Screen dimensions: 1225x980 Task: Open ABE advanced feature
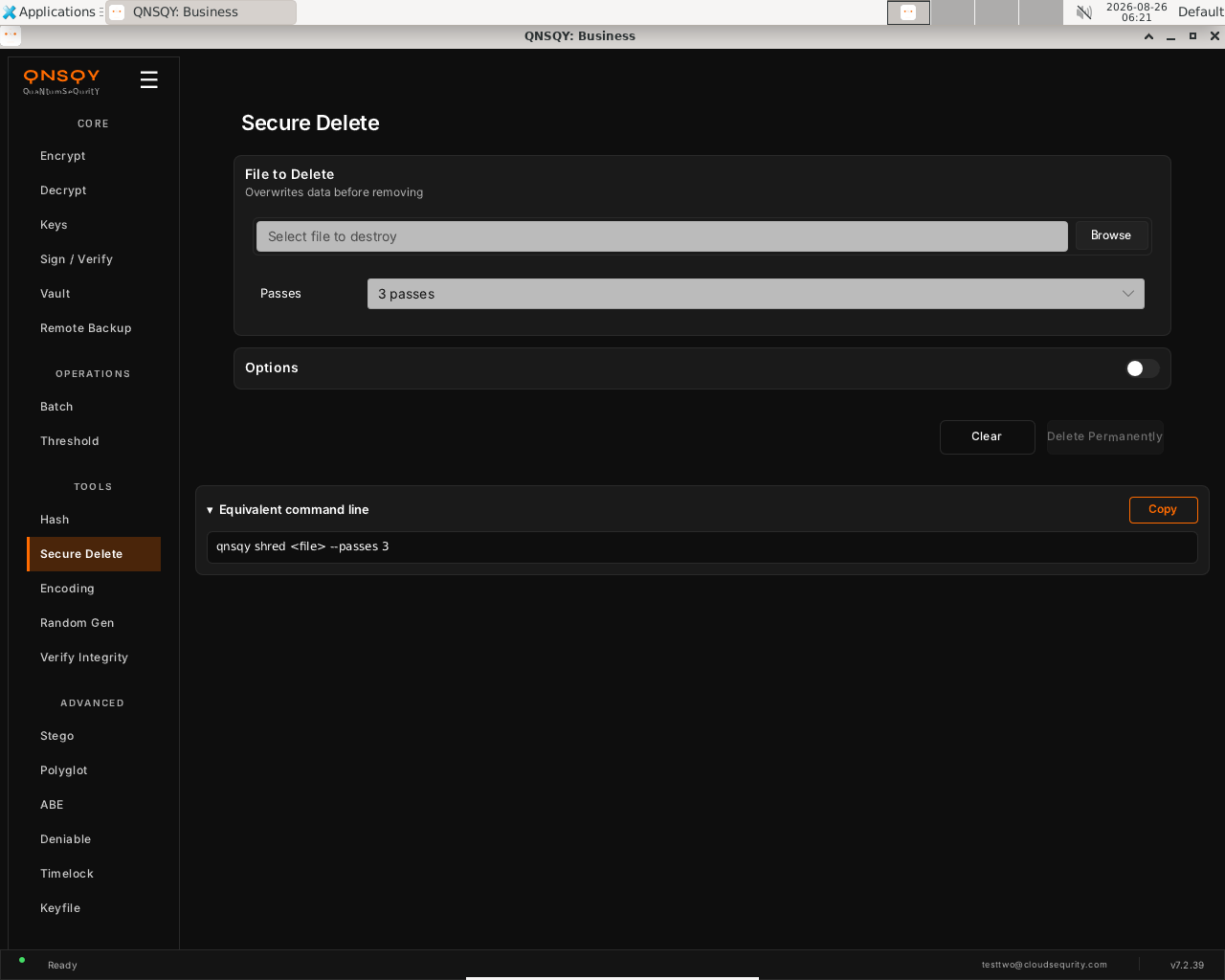coord(94,805)
